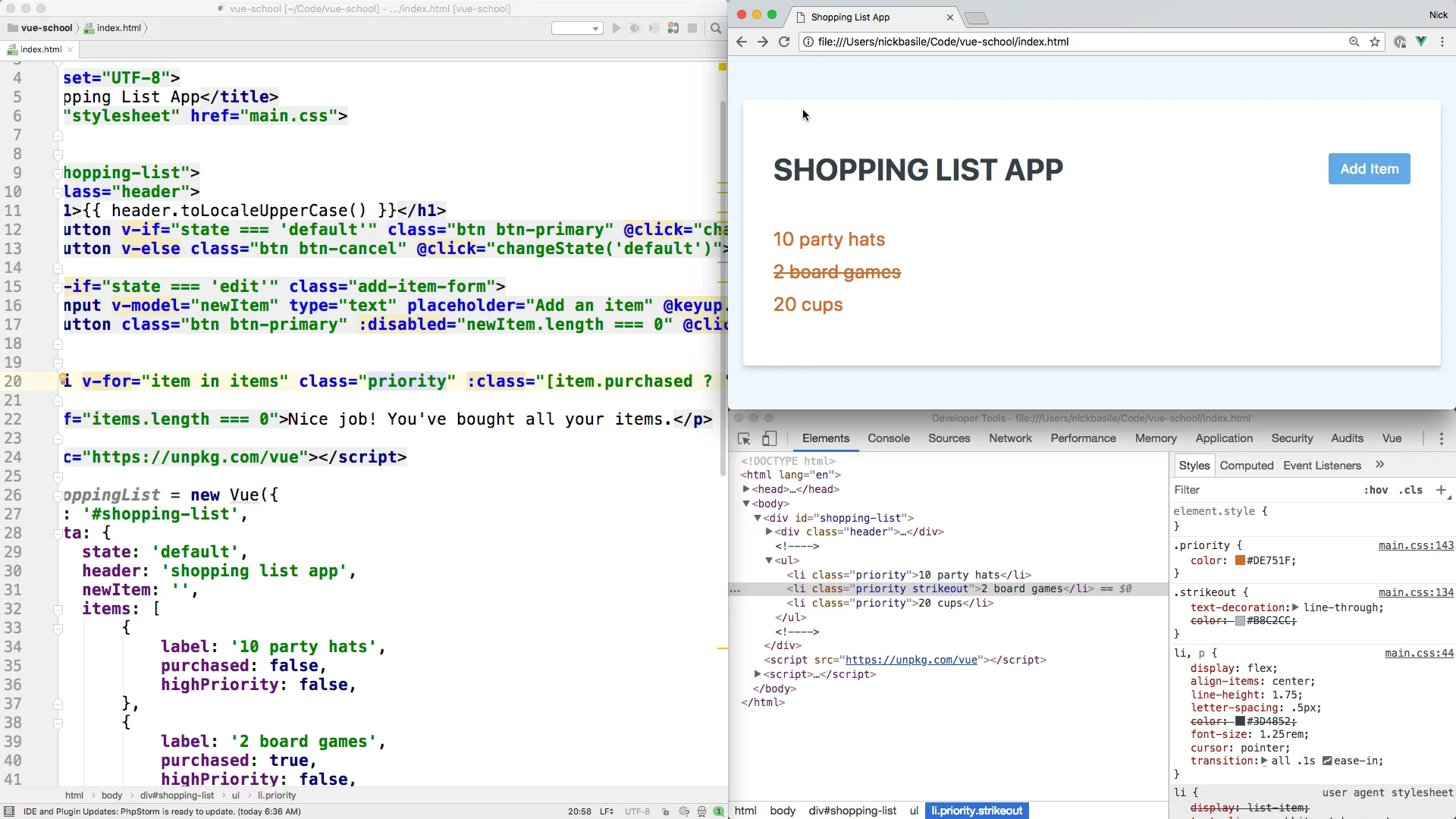Toggle the device toolbar icon in DevTools

point(769,438)
